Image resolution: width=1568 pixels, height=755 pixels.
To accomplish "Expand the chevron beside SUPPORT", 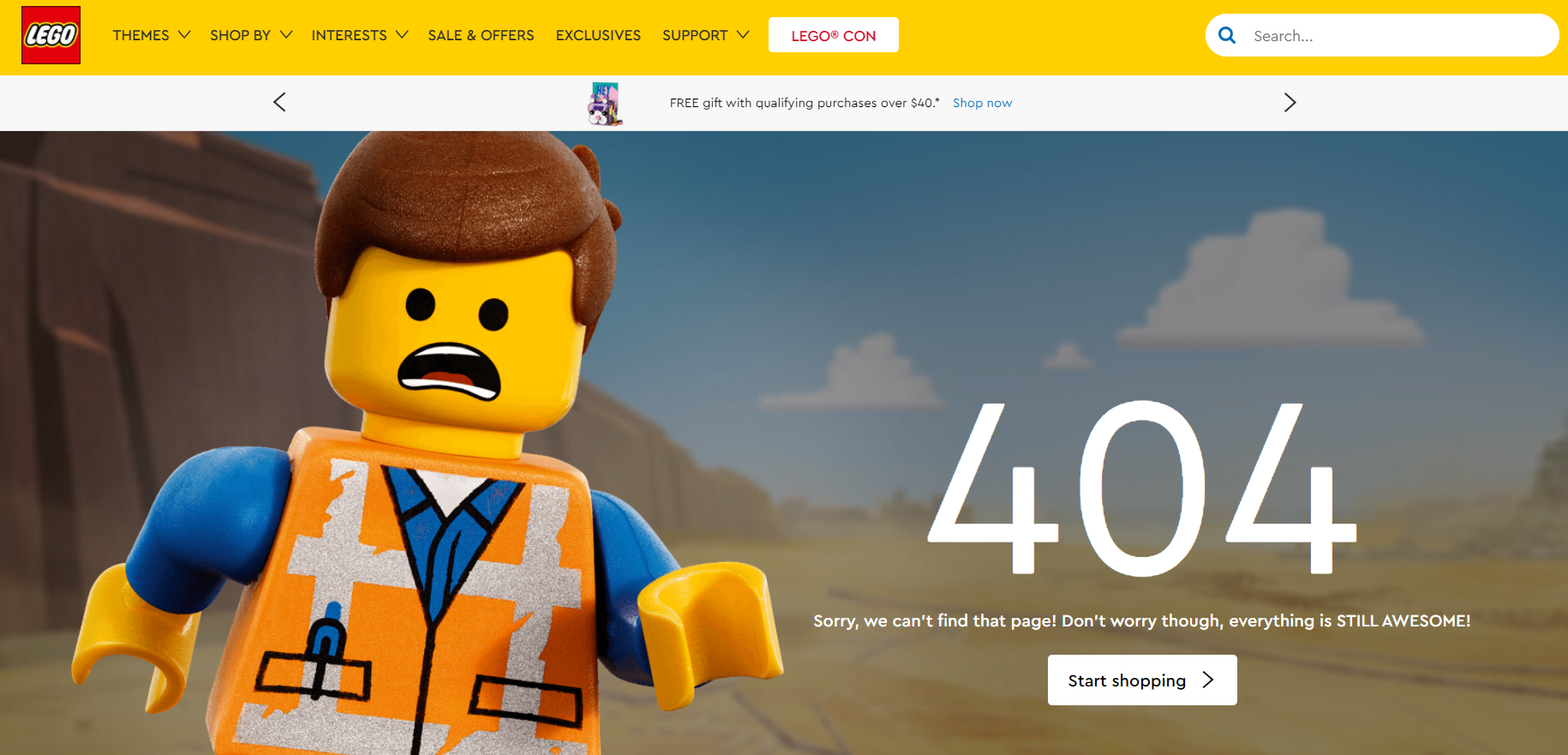I will [743, 34].
